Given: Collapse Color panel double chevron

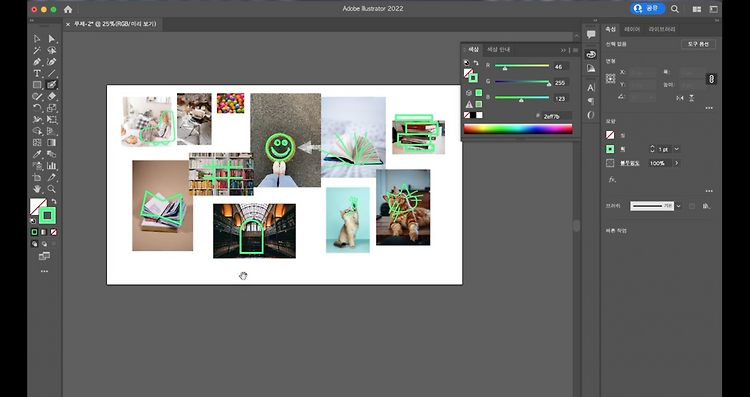Looking at the screenshot, I should [x=563, y=50].
